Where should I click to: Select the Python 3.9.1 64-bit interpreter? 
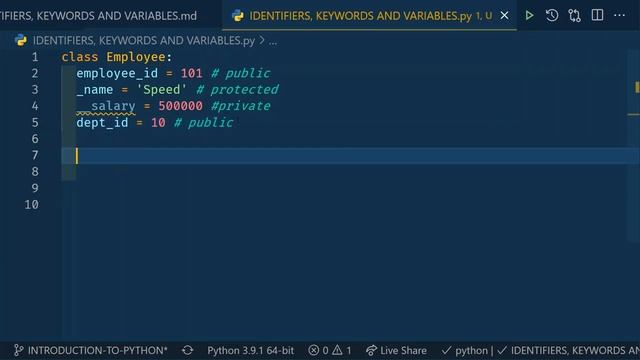pos(250,350)
